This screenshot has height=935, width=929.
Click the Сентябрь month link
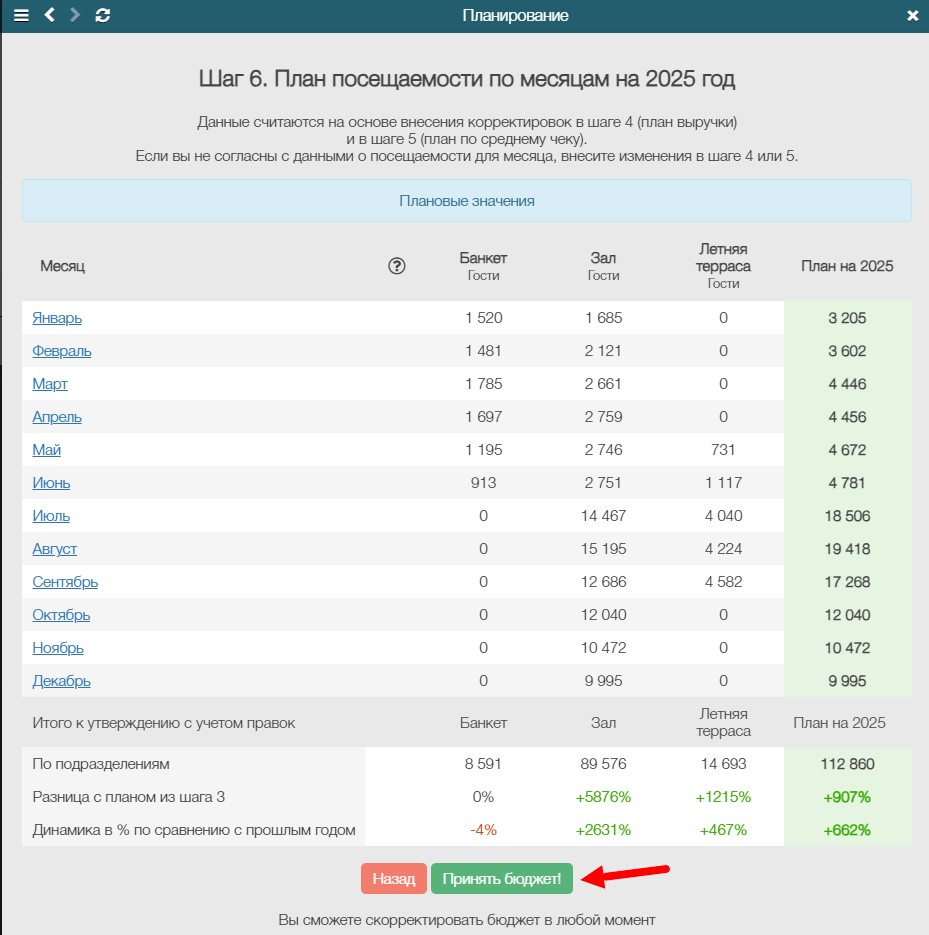coord(65,582)
